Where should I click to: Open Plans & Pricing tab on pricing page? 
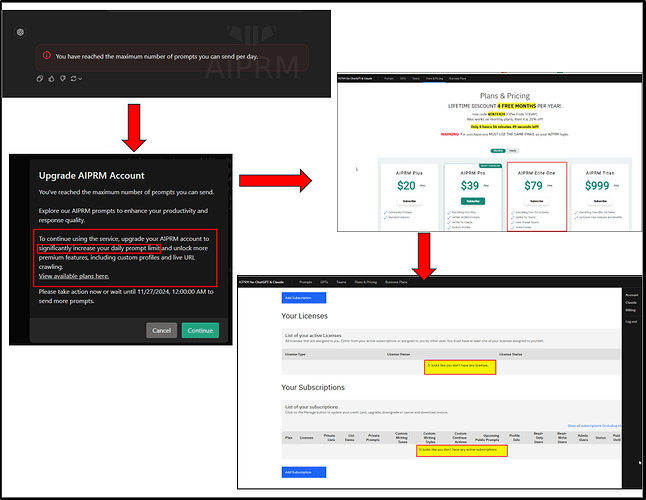pyautogui.click(x=436, y=76)
